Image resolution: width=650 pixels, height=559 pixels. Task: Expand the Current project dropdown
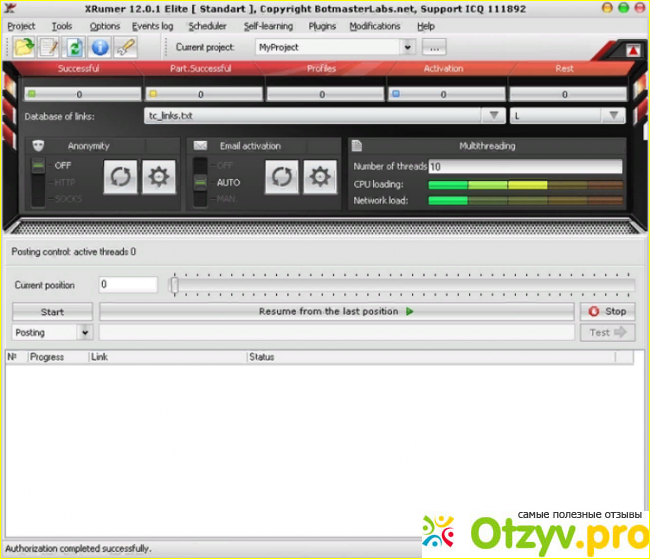[407, 47]
